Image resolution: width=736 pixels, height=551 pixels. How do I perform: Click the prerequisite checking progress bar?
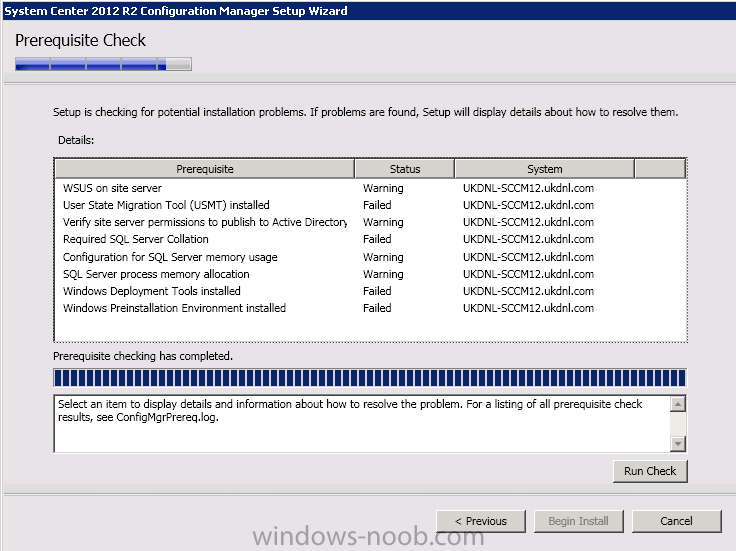click(370, 378)
